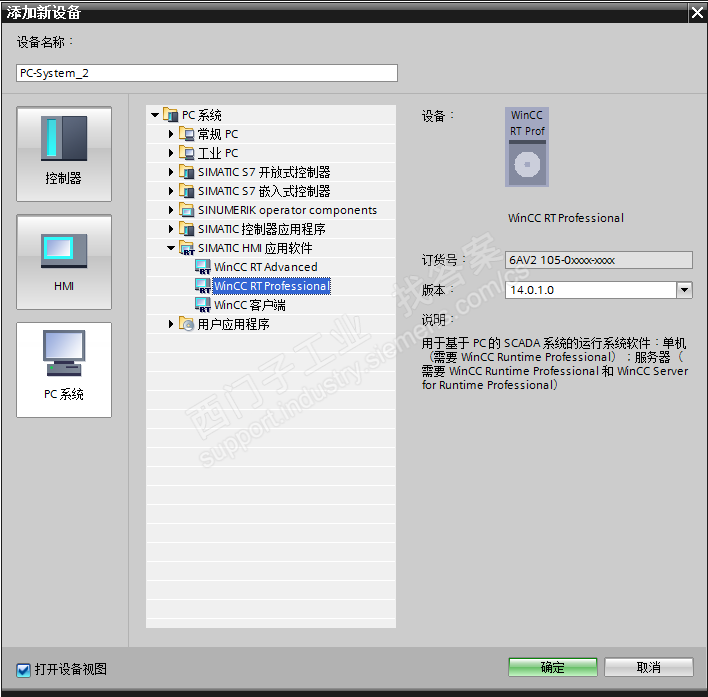The height and width of the screenshot is (697, 708).
Task: Click the WinCC RT Advanced item icon
Action: [x=203, y=267]
